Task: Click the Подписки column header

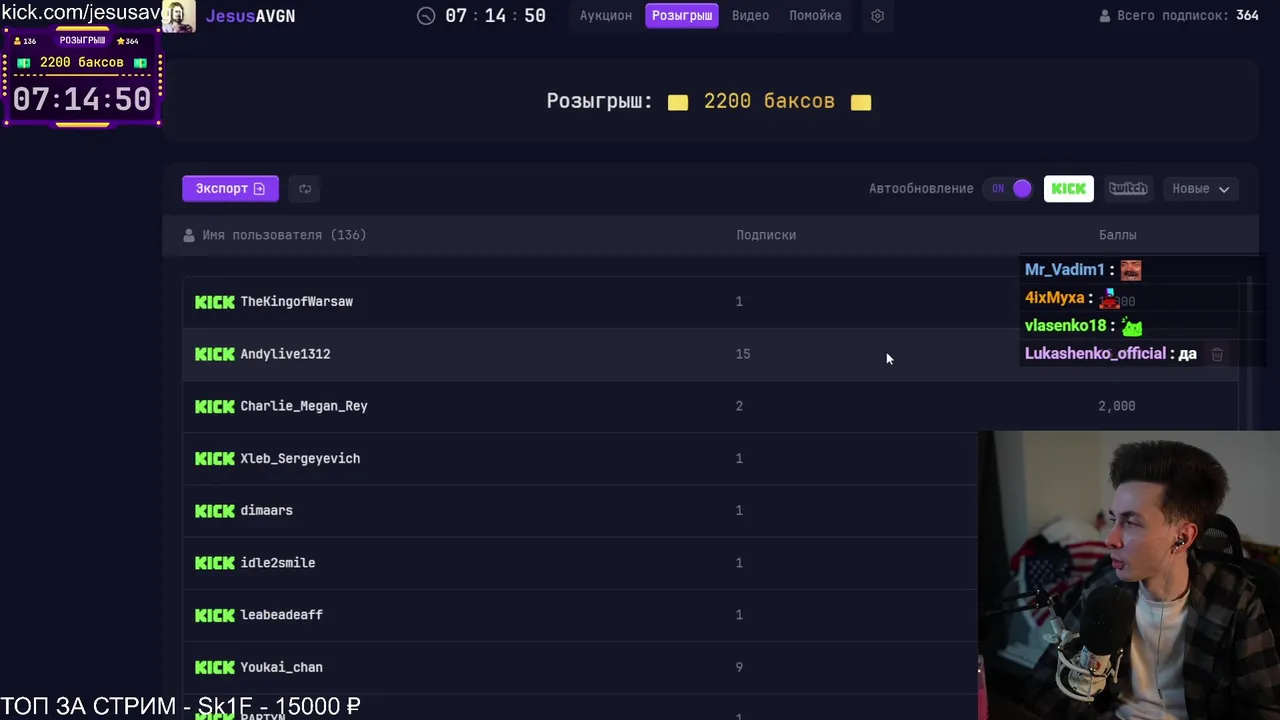Action: pos(766,235)
